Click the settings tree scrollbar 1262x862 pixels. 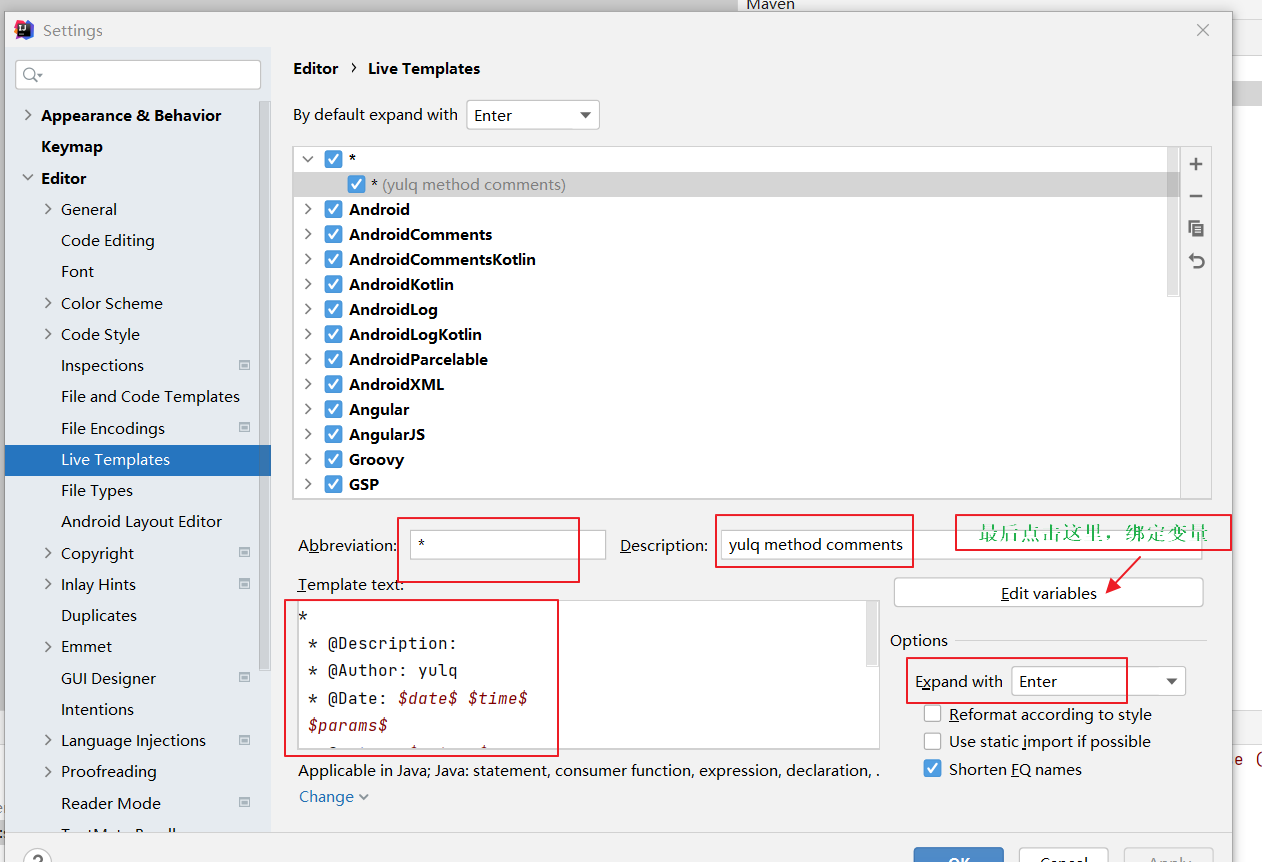(264, 385)
